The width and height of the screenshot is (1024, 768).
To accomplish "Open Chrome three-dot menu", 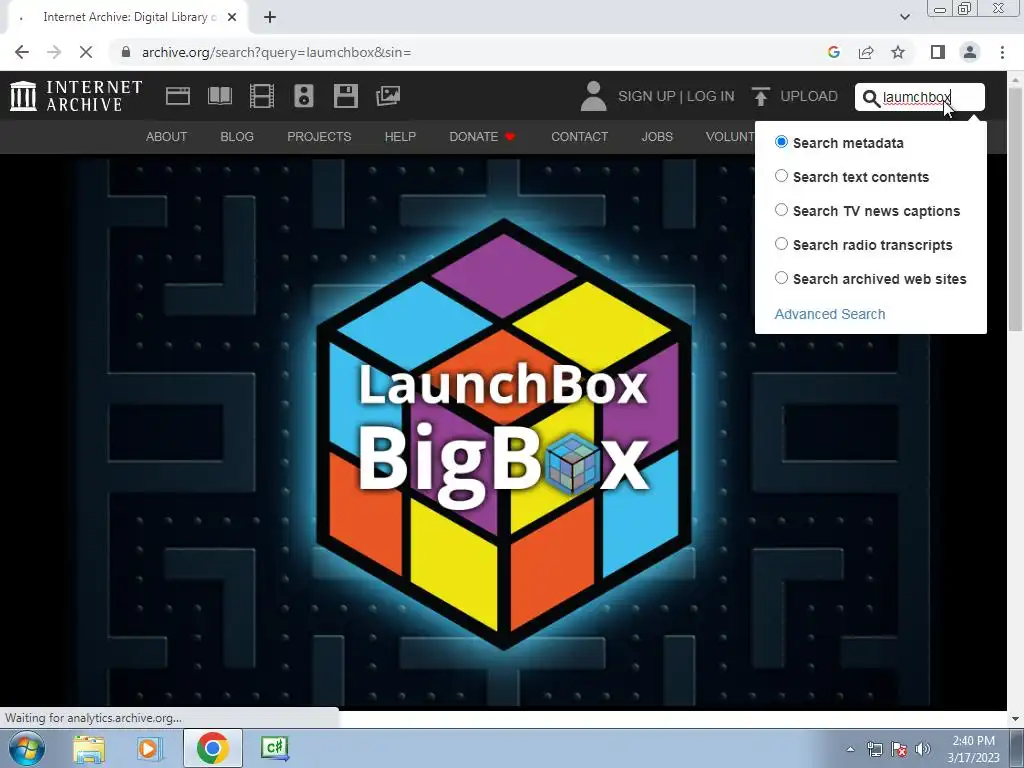I will [1002, 52].
